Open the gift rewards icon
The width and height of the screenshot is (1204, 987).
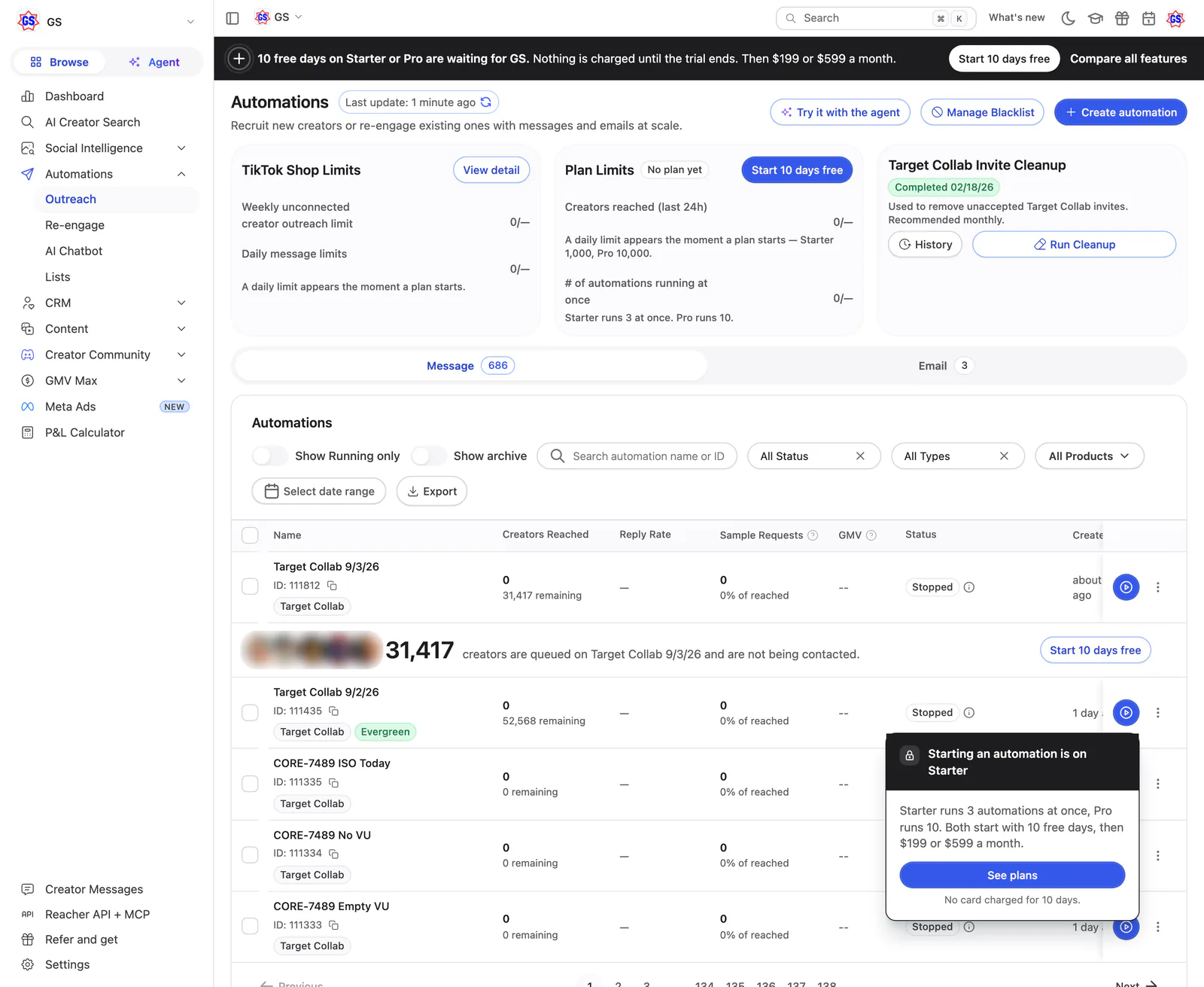pyautogui.click(x=1122, y=18)
